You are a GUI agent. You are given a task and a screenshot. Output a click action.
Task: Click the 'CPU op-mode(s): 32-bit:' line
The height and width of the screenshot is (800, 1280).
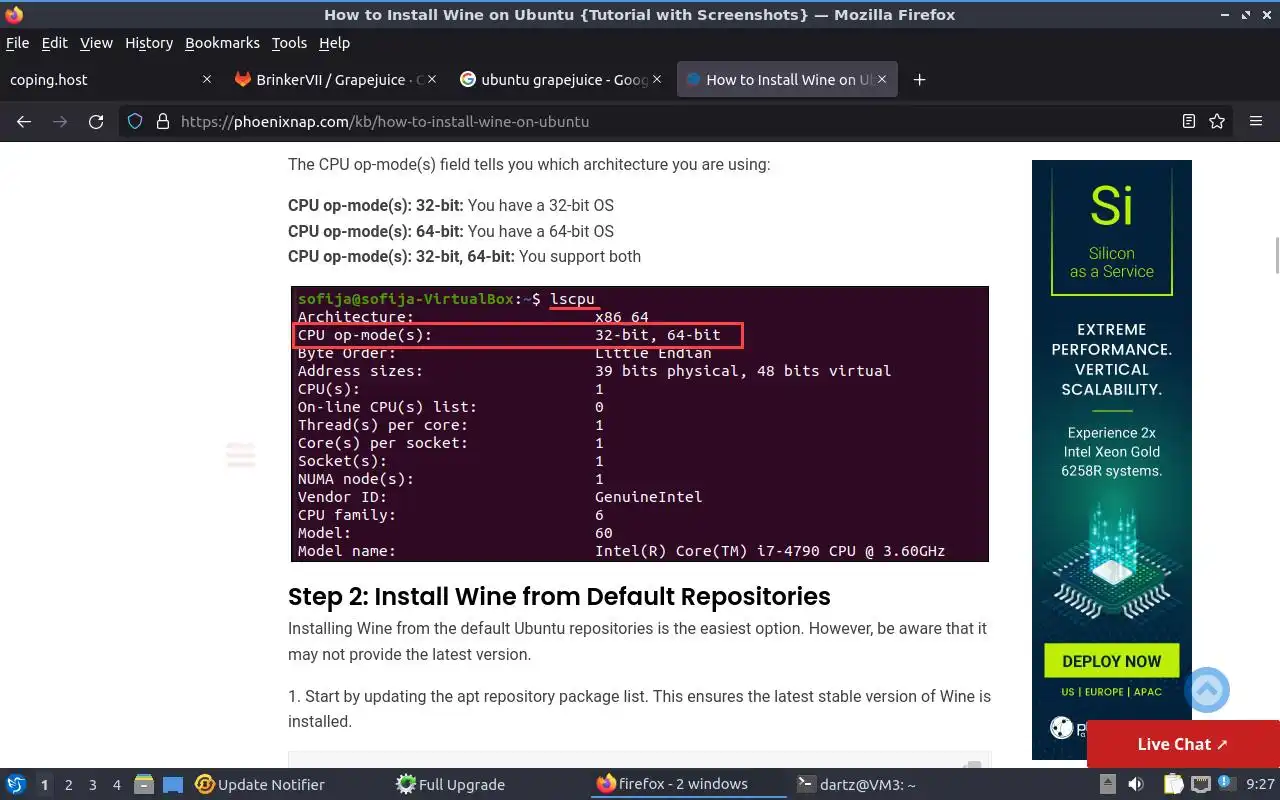(x=451, y=205)
